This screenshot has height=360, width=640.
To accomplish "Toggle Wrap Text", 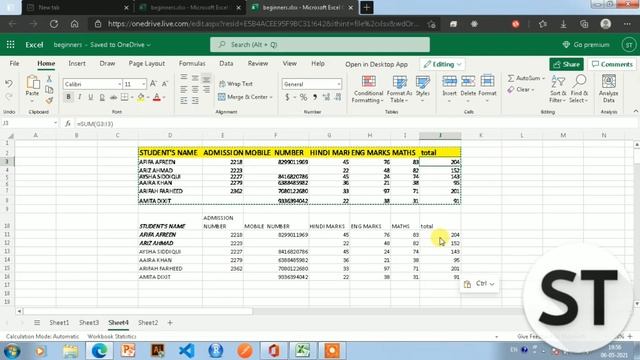I will 236,84.
